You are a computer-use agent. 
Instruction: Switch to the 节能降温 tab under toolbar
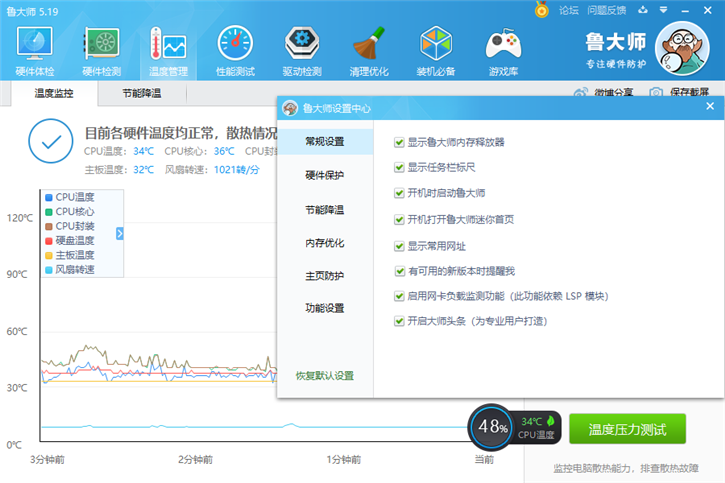point(141,93)
